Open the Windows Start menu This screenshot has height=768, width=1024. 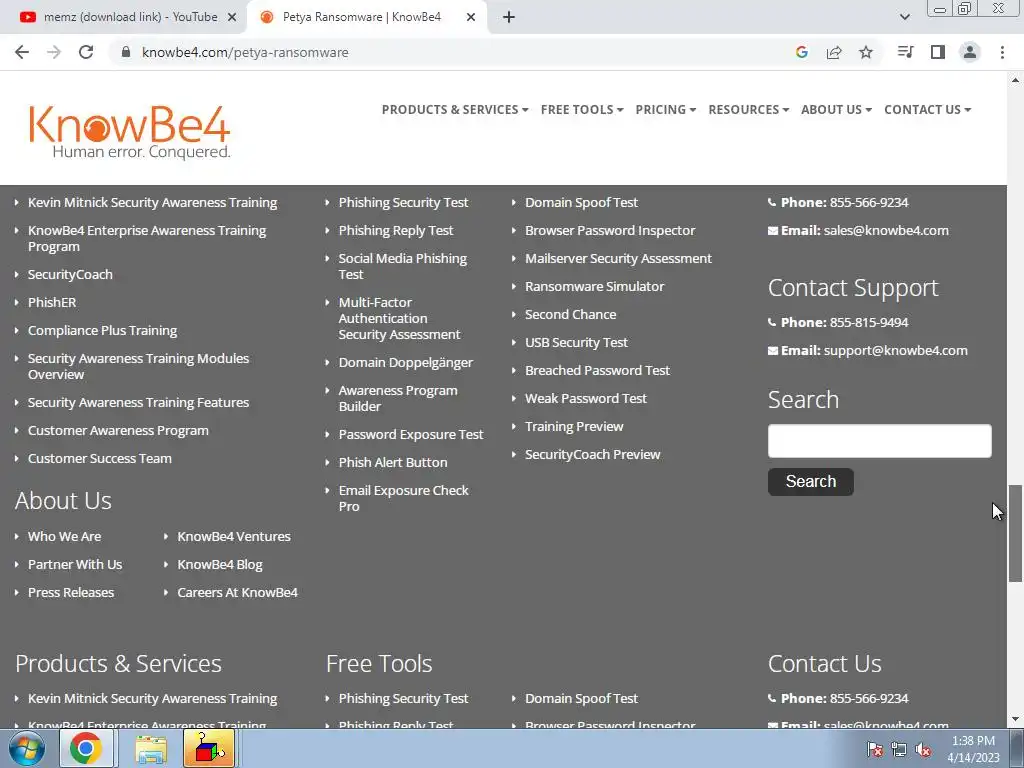[27, 748]
